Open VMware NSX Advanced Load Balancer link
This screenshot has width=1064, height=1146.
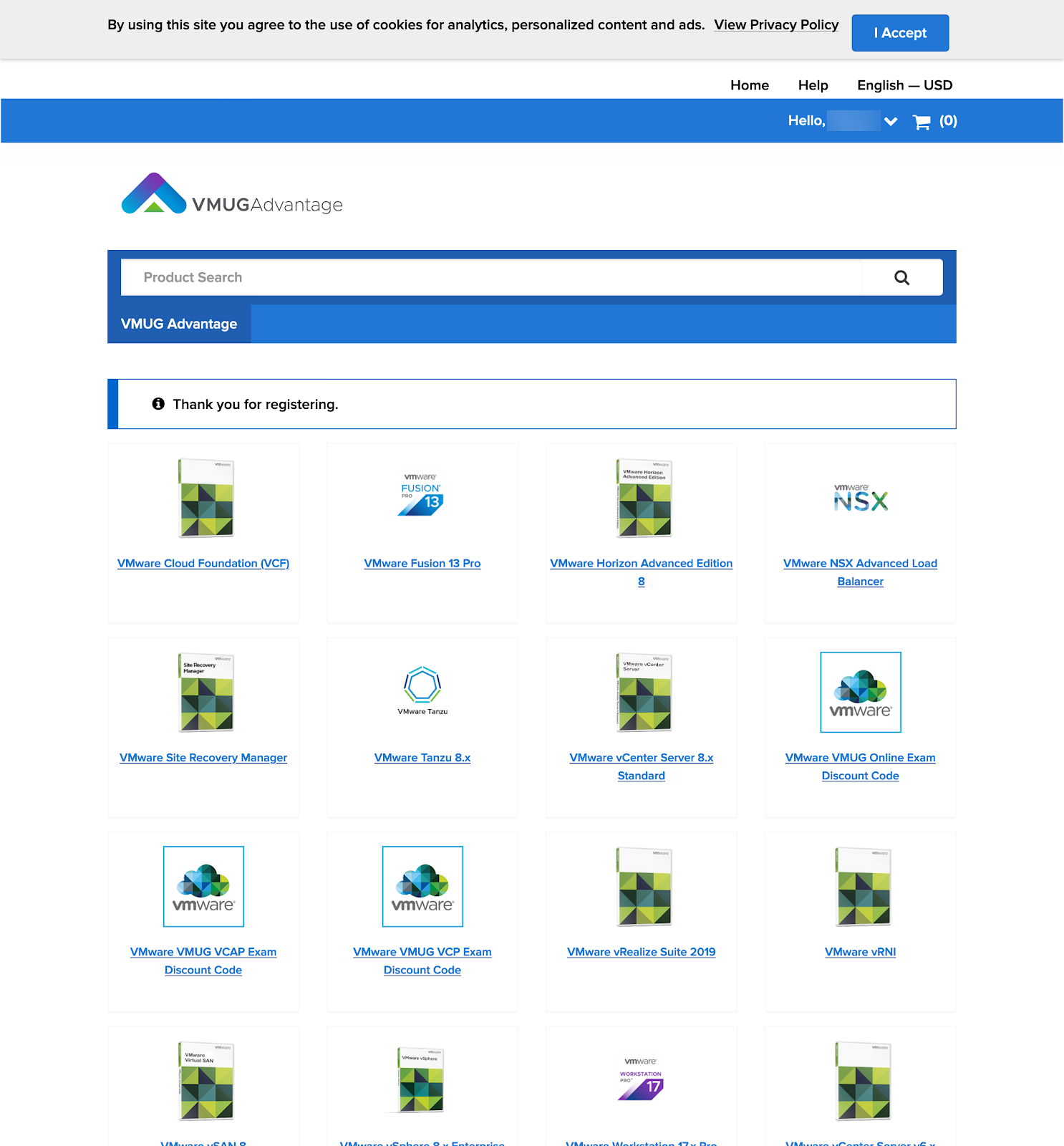pos(861,572)
